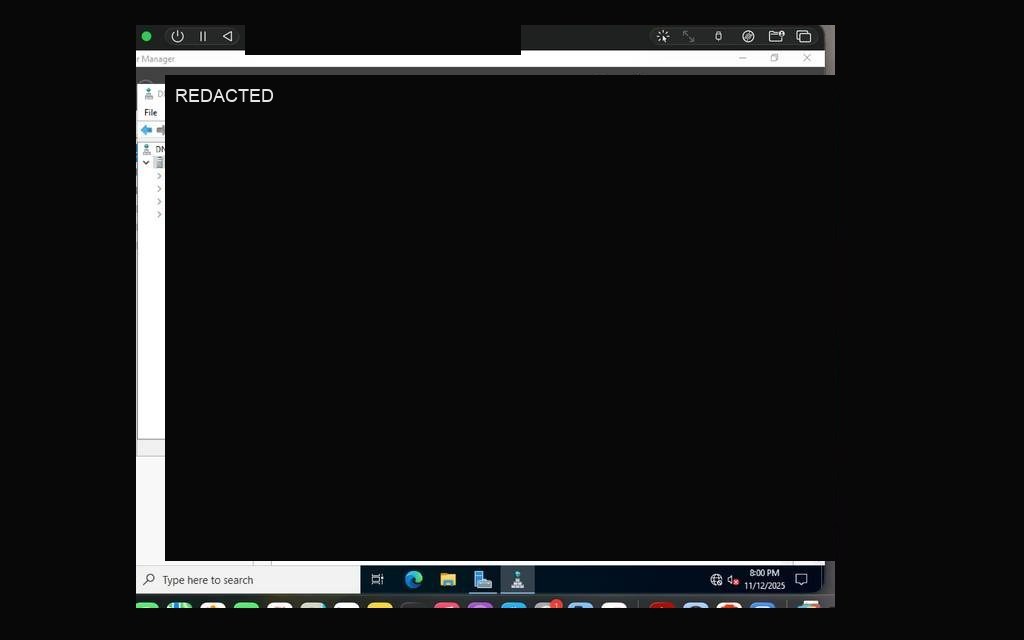Open the shared folders icon
1024x640 pixels.
(x=776, y=37)
